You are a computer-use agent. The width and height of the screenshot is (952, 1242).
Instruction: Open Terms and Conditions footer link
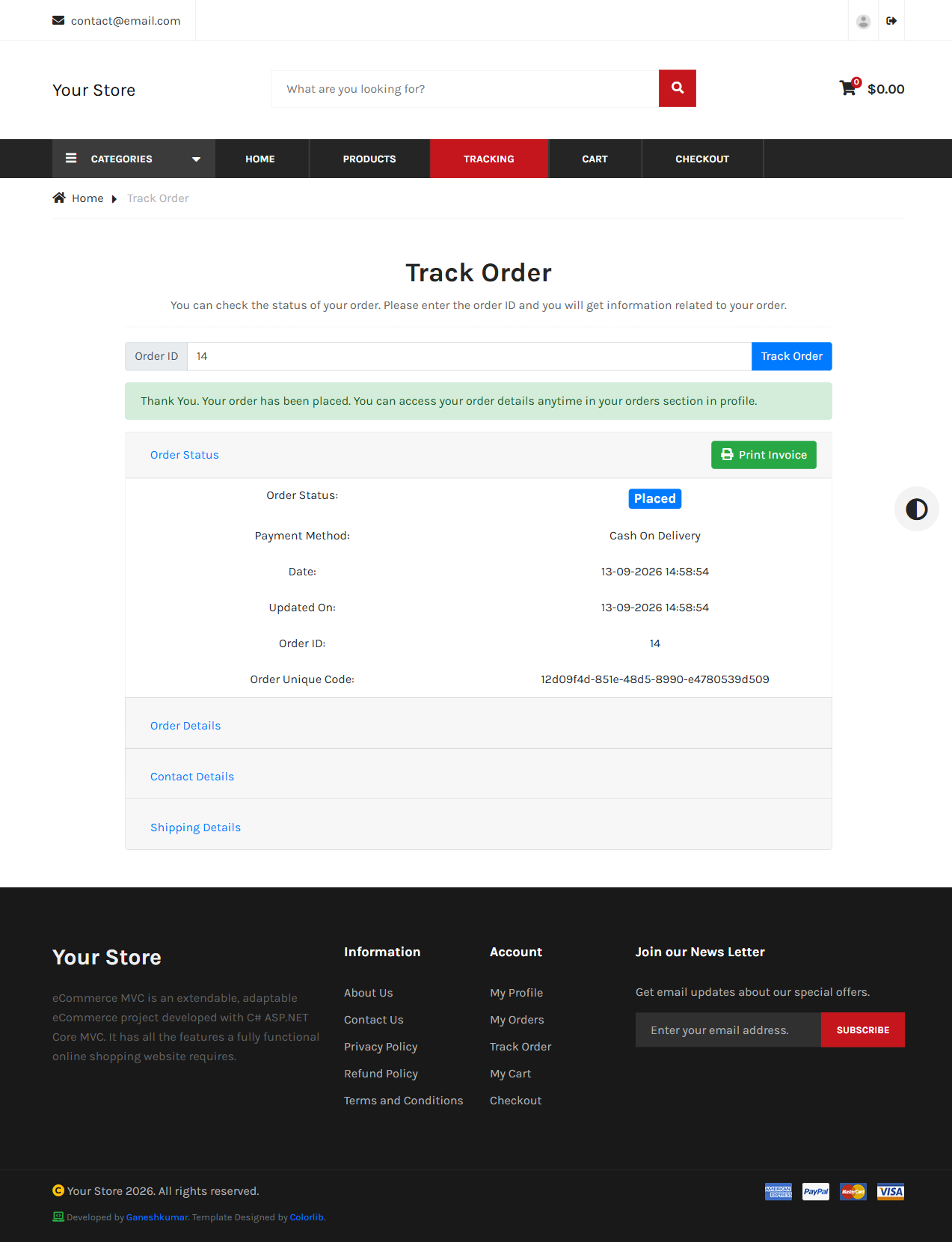(x=404, y=1101)
